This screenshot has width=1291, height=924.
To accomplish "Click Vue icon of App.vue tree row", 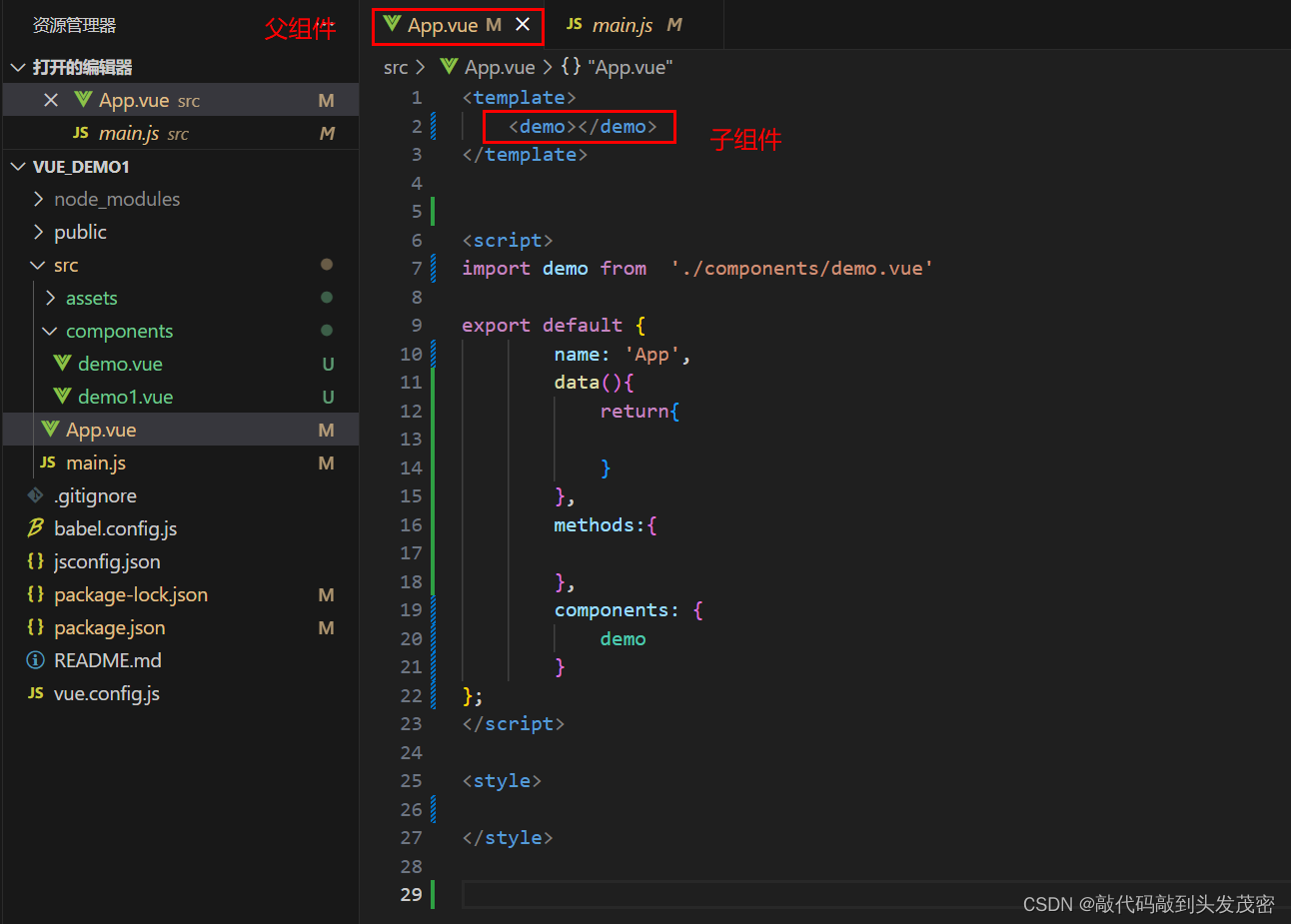I will click(x=50, y=429).
